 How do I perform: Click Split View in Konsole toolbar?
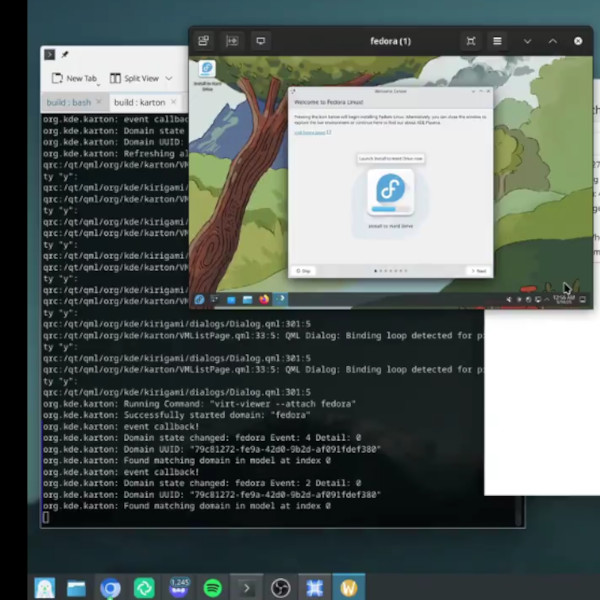134,78
